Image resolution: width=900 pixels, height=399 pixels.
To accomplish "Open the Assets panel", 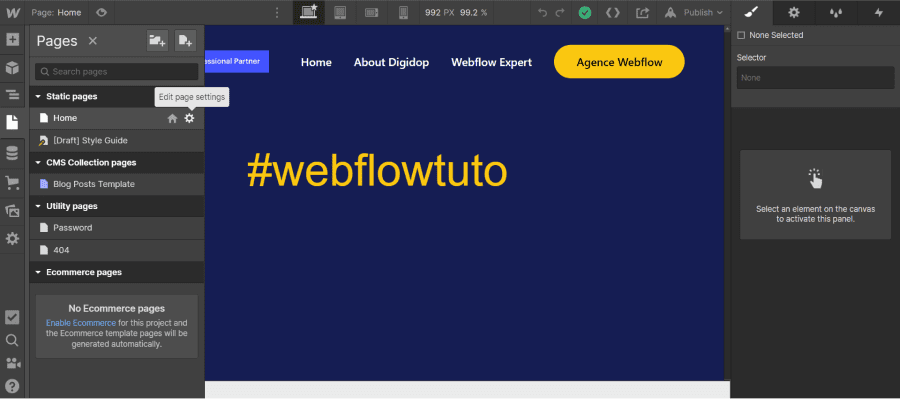I will 12,211.
